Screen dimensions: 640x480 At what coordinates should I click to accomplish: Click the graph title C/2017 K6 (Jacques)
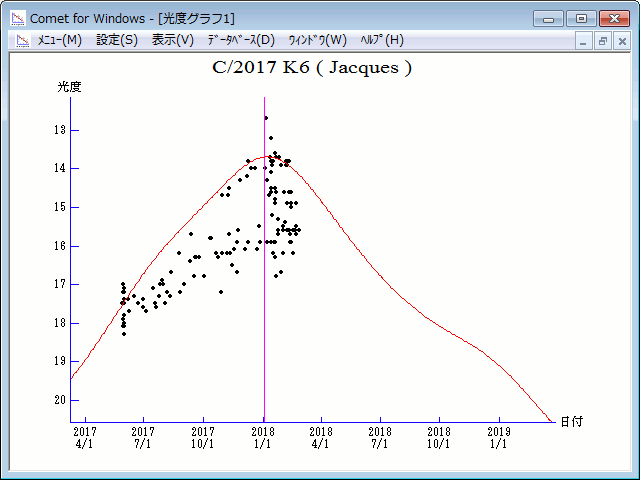[312, 68]
